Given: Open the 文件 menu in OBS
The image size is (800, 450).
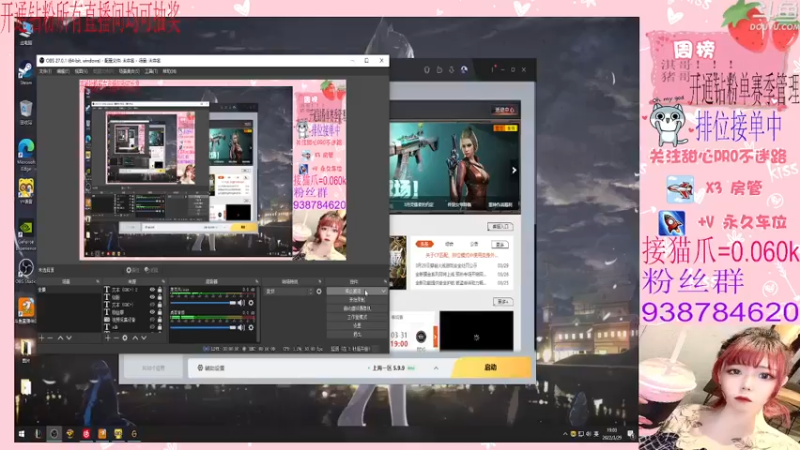Looking at the screenshot, I should 45,71.
